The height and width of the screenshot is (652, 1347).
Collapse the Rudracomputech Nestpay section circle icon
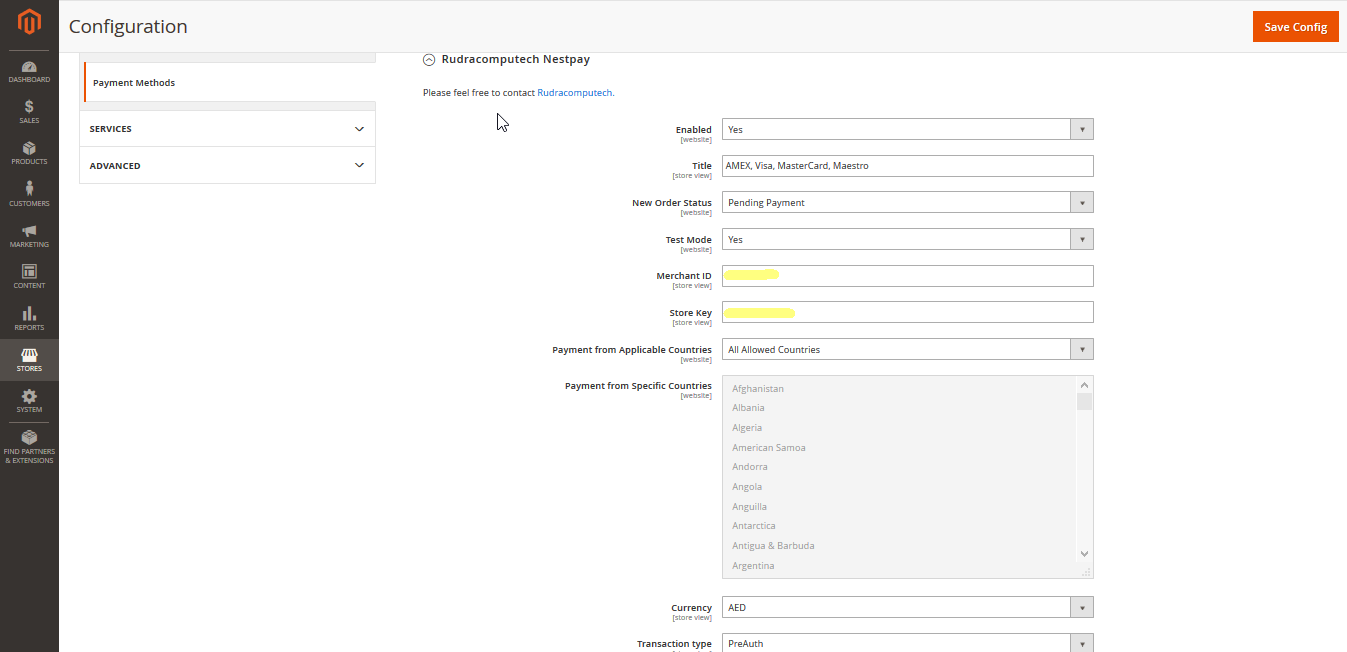pos(429,60)
